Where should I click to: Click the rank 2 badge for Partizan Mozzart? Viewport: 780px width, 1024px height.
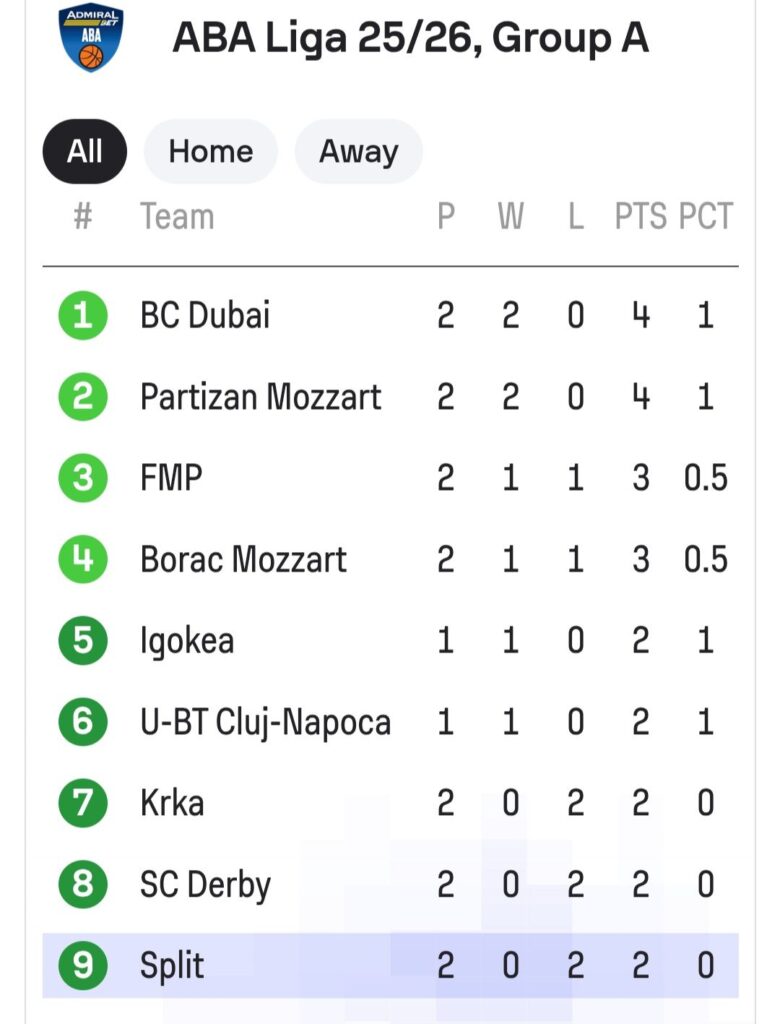point(83,397)
